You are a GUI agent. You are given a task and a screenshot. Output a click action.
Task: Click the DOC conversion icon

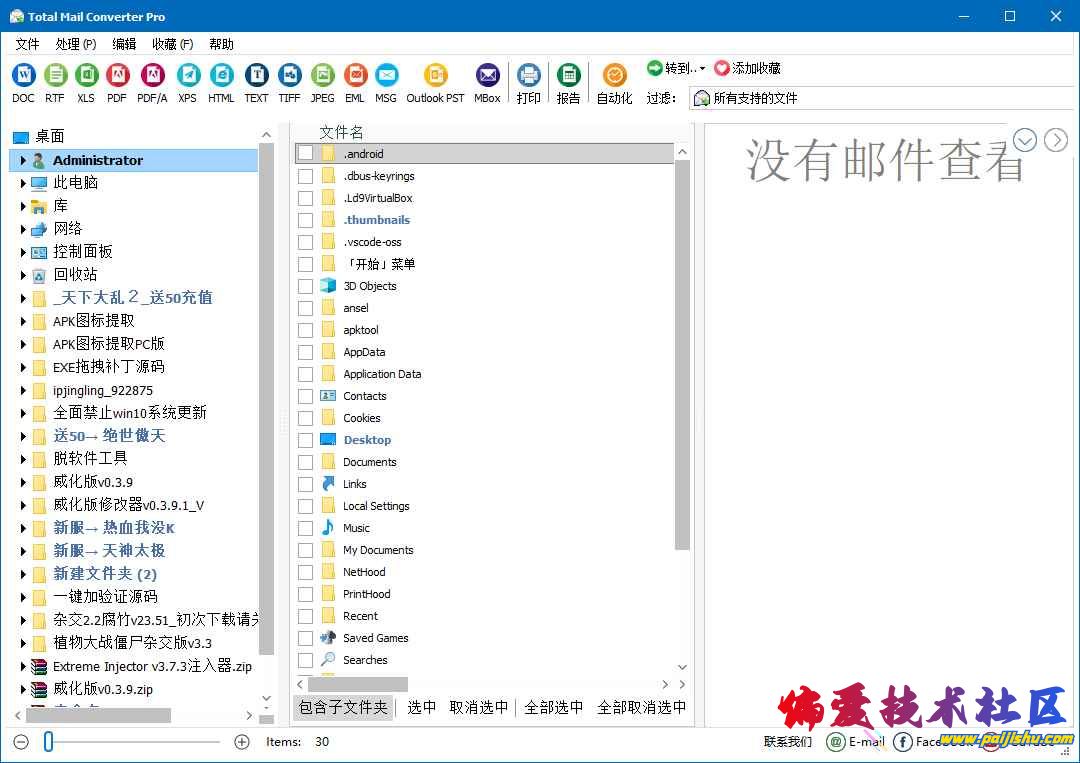[x=23, y=75]
